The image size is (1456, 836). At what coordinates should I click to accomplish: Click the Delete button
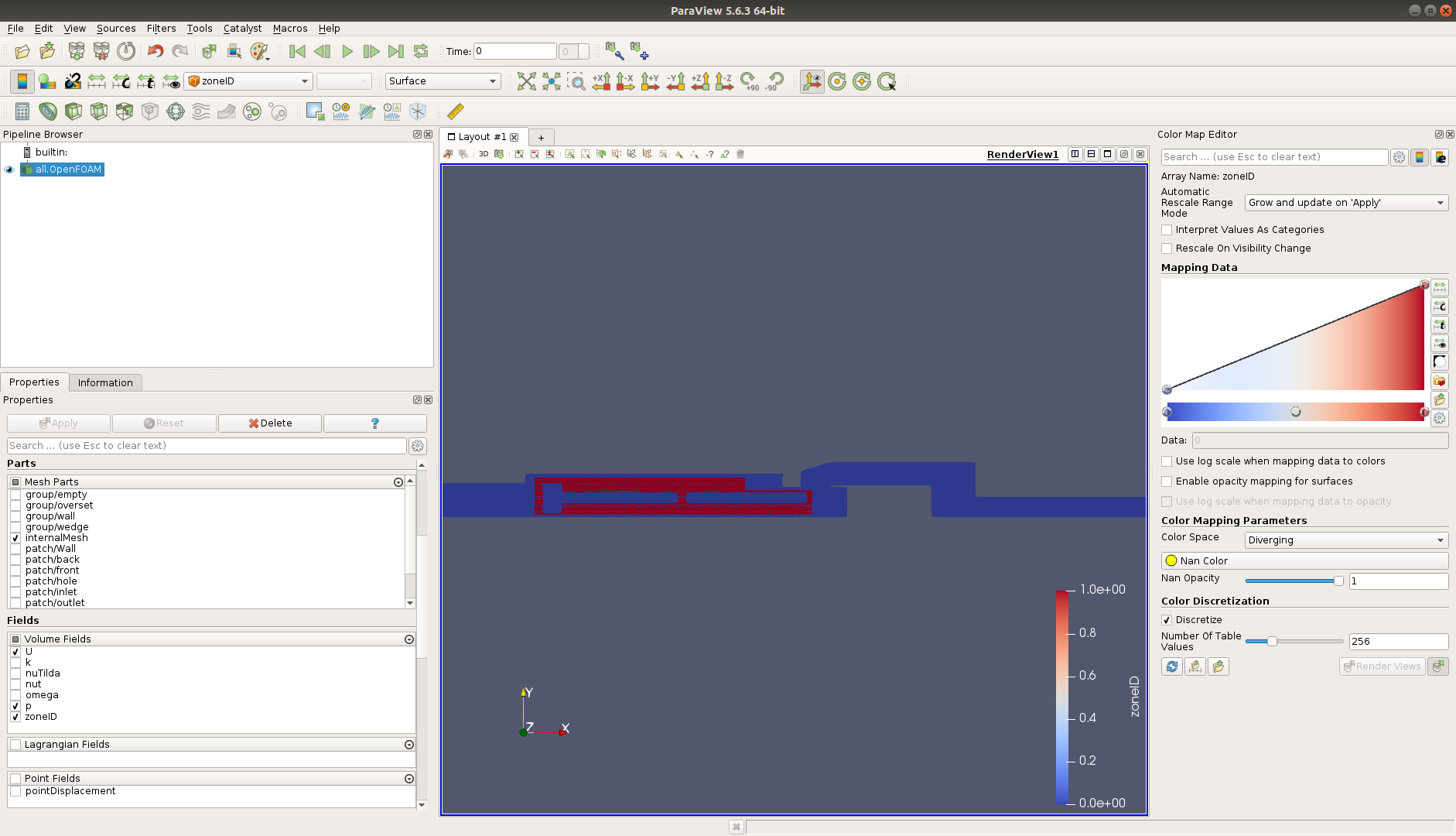tap(270, 423)
